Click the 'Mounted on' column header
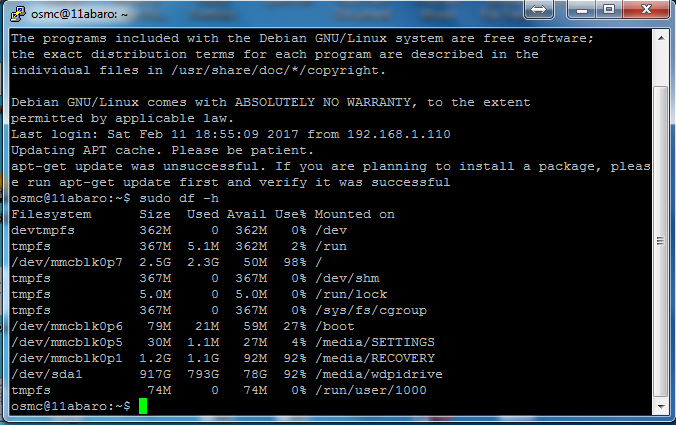 click(x=354, y=214)
